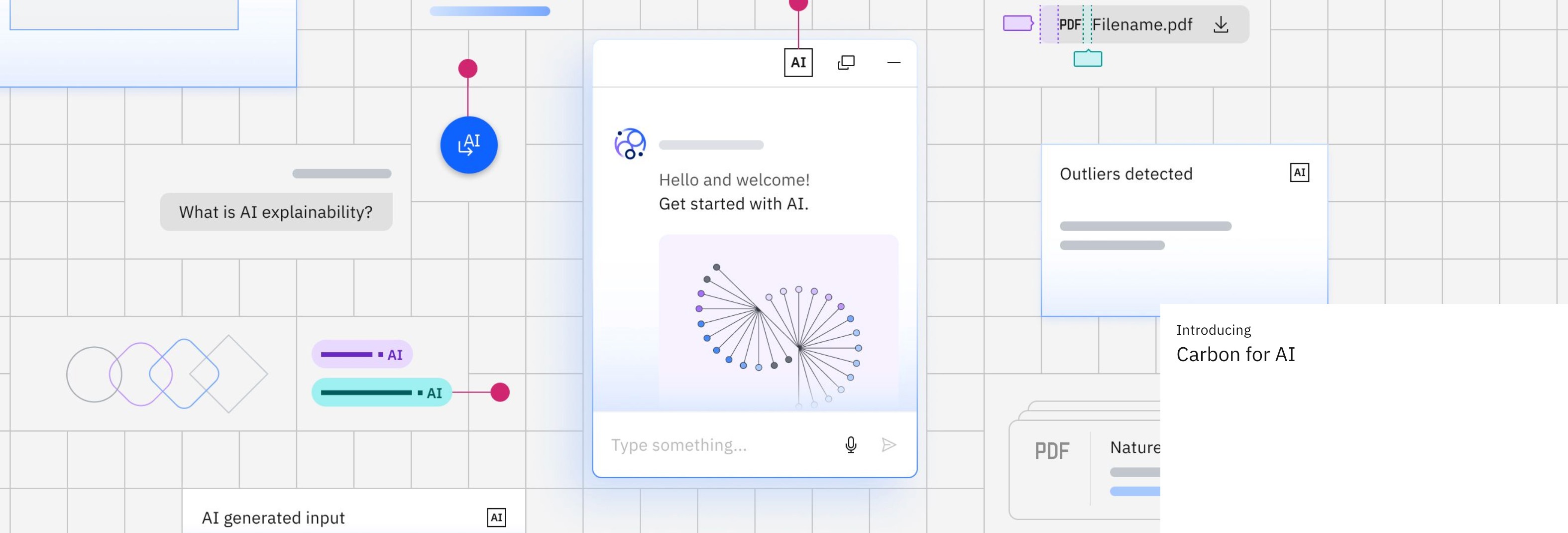Click the blue round AI launcher button

point(469,145)
